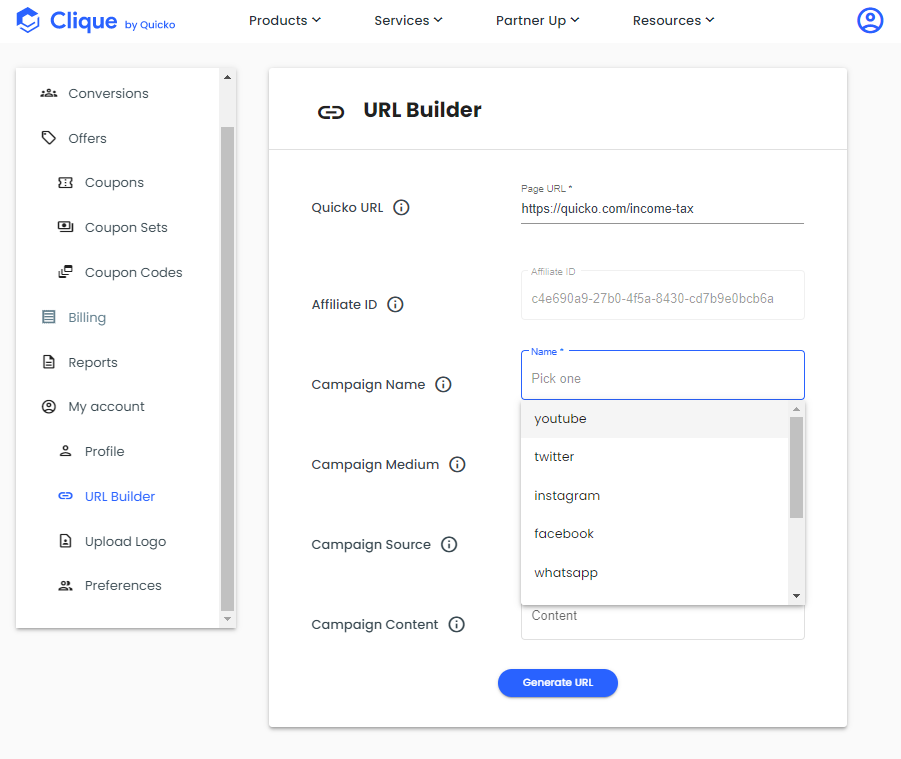This screenshot has width=901, height=759.
Task: Click the dropdown list scrollbar thumb
Action: pyautogui.click(x=796, y=468)
